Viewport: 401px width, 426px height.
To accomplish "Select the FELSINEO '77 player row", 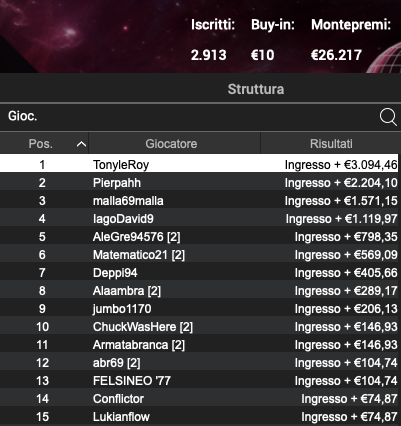I will point(199,381).
